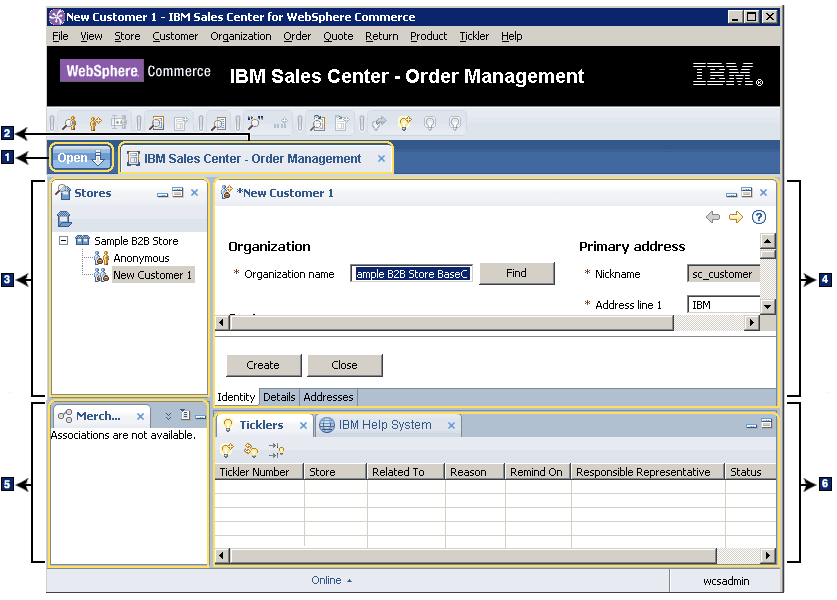837x600 pixels.
Task: Open the File menu
Action: point(60,36)
